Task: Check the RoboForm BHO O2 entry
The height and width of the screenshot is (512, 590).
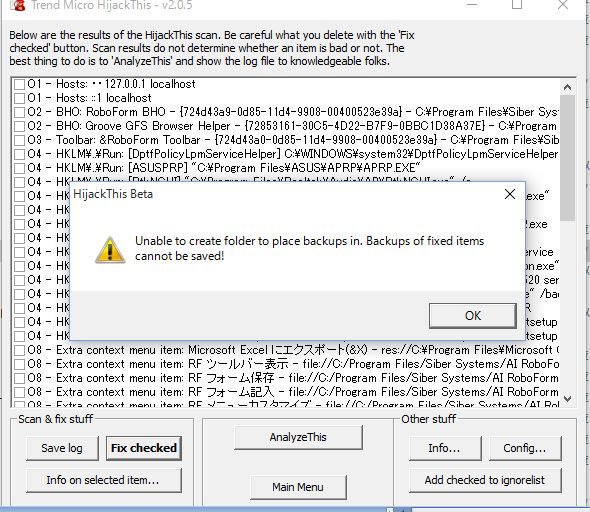Action: [19, 112]
